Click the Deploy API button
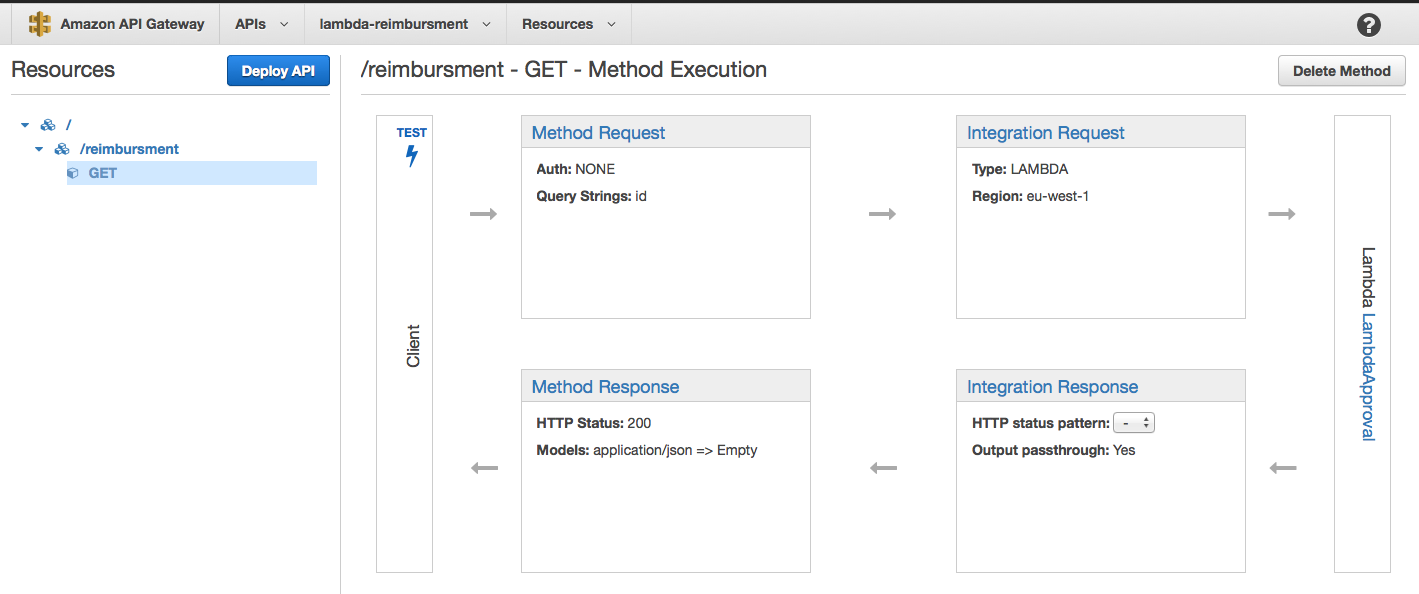The height and width of the screenshot is (594, 1419). coord(278,70)
